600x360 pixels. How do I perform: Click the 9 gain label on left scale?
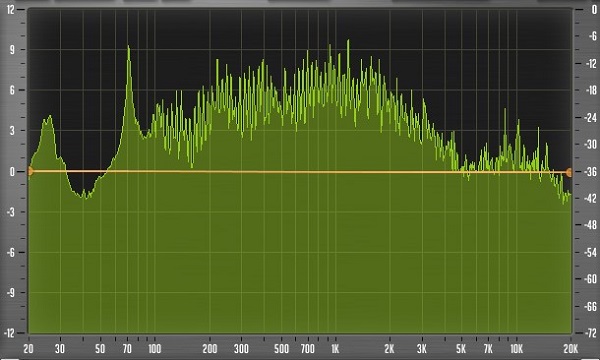12,50
